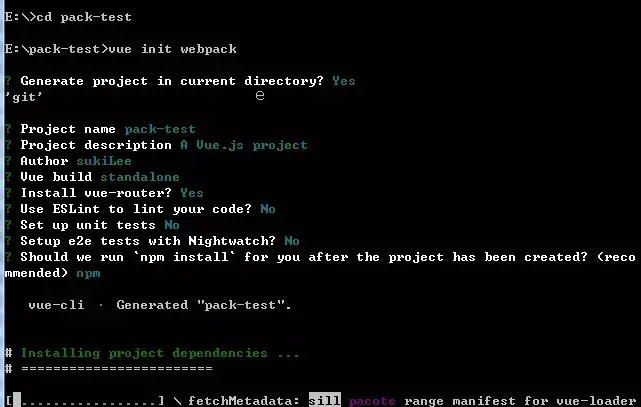The height and width of the screenshot is (407, 641).
Task: Click the row of equals signs separator
Action: 117,369
